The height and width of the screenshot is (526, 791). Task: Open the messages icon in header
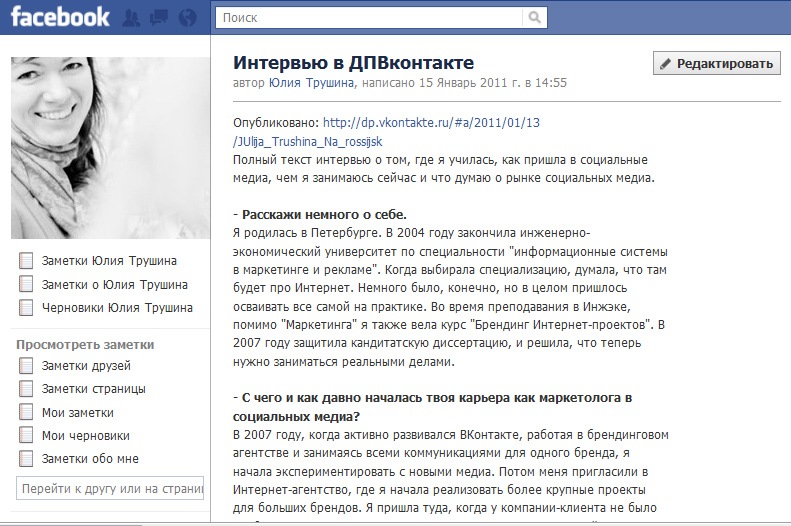(x=159, y=18)
